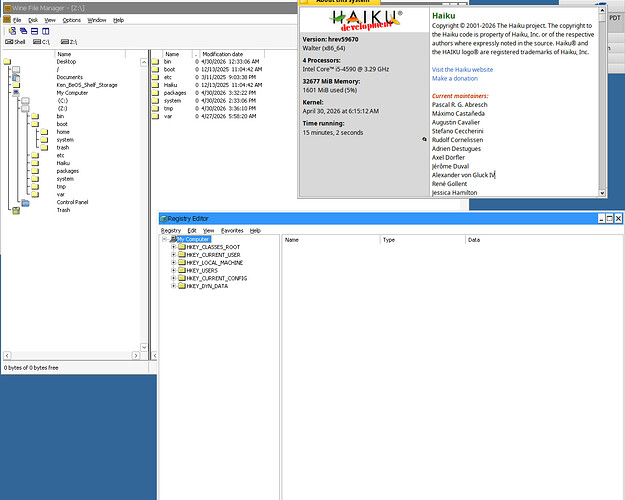625x500 pixels.
Task: Open the Options menu
Action: [x=72, y=20]
